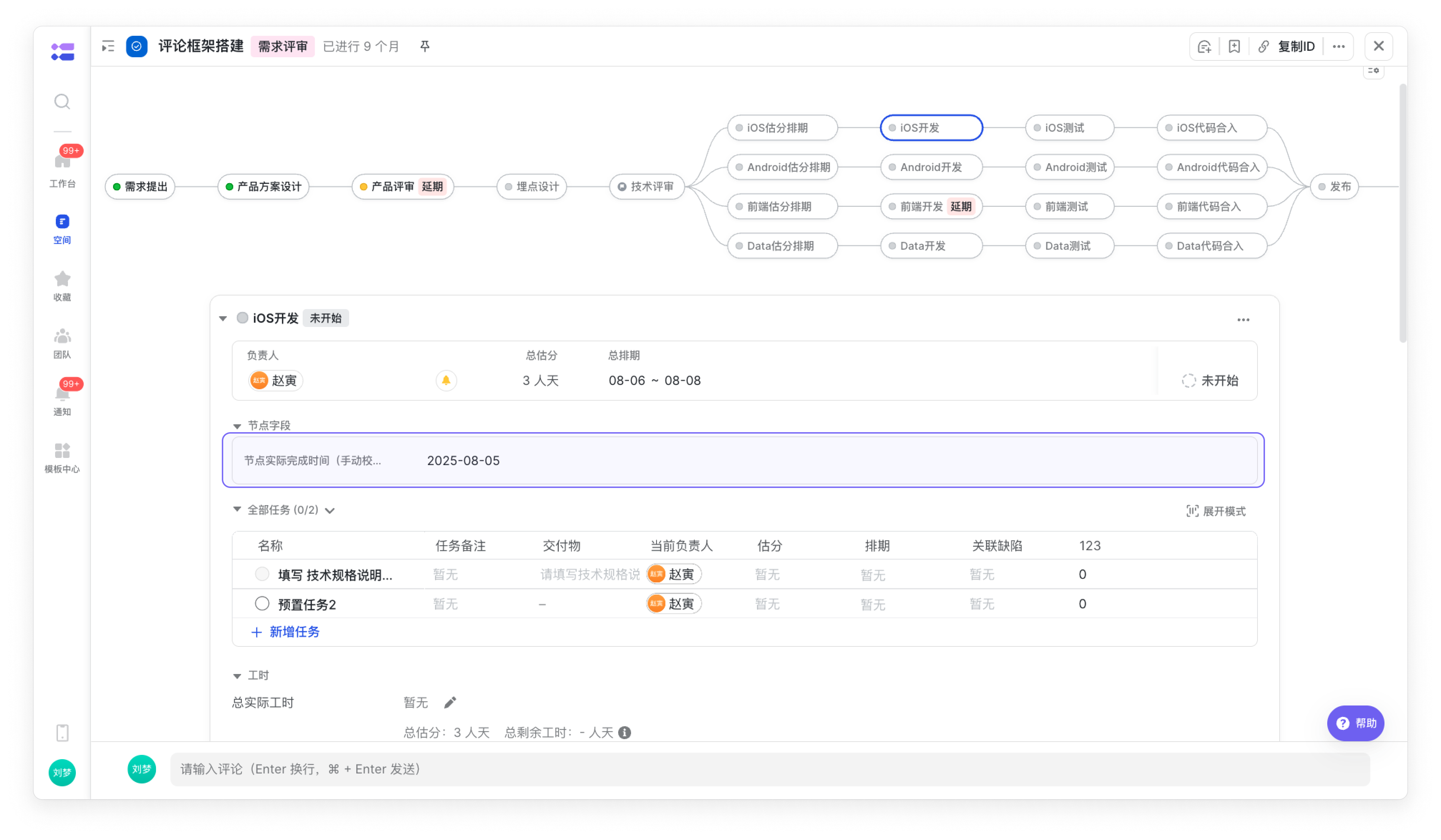This screenshot has height=840, width=1441.
Task: Open the search icon in the sidebar
Action: click(x=62, y=102)
